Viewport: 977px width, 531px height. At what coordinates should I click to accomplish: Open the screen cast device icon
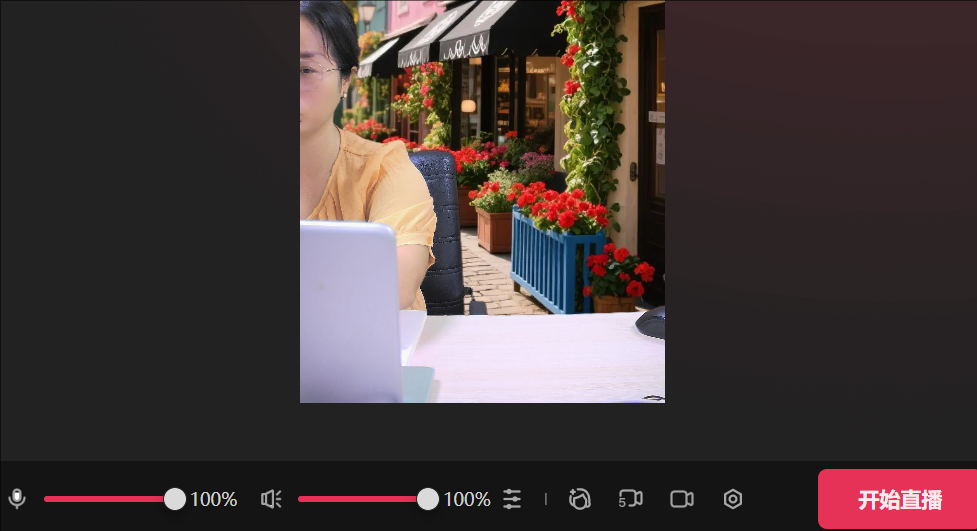[630, 499]
